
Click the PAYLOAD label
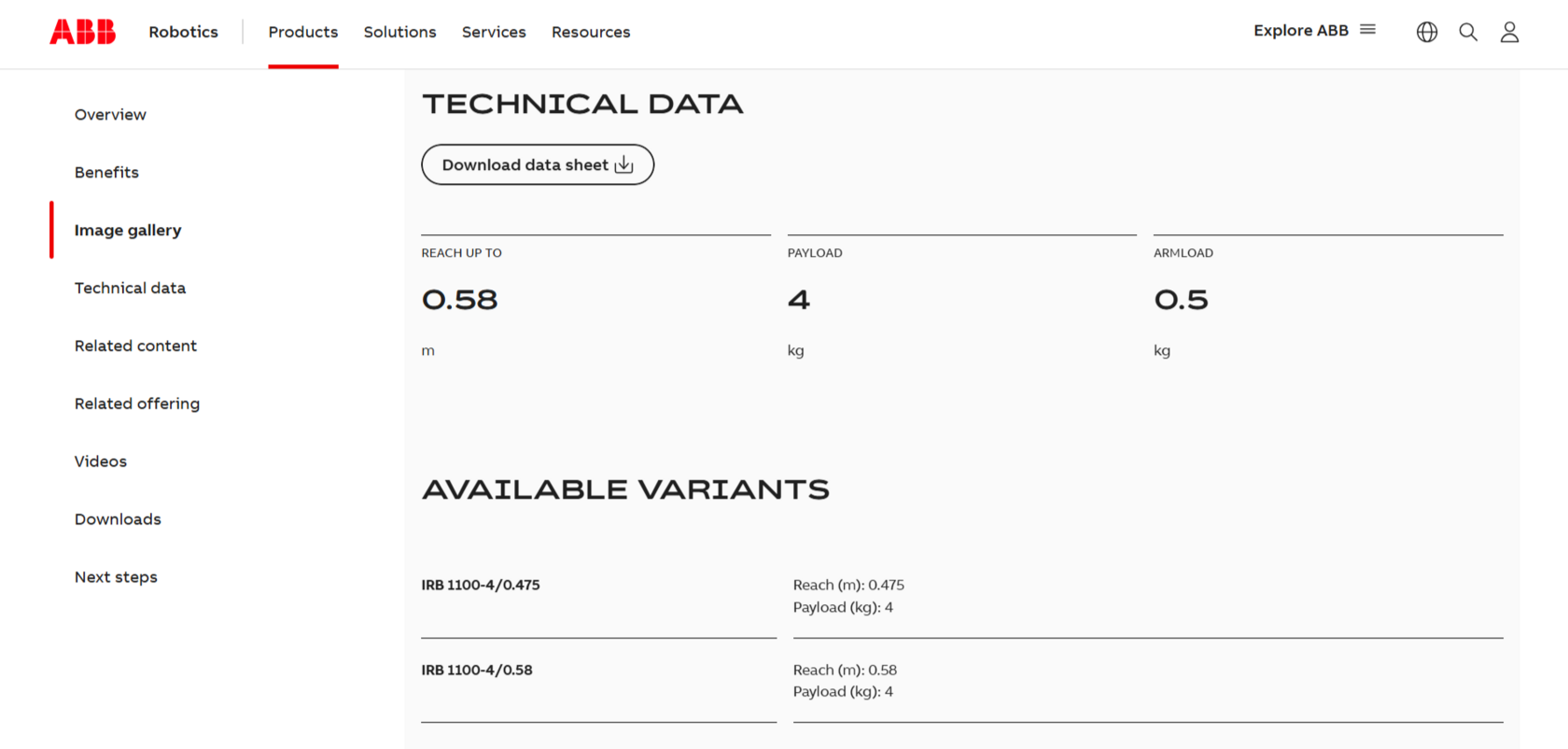tap(815, 253)
